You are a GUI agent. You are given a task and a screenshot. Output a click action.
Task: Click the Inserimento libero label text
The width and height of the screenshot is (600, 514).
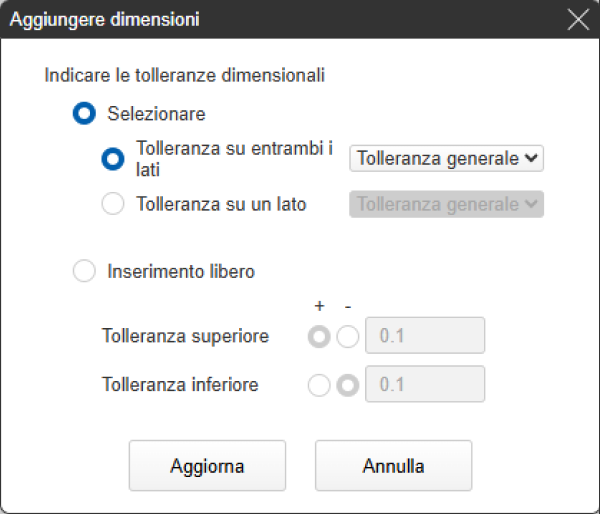[x=181, y=270]
